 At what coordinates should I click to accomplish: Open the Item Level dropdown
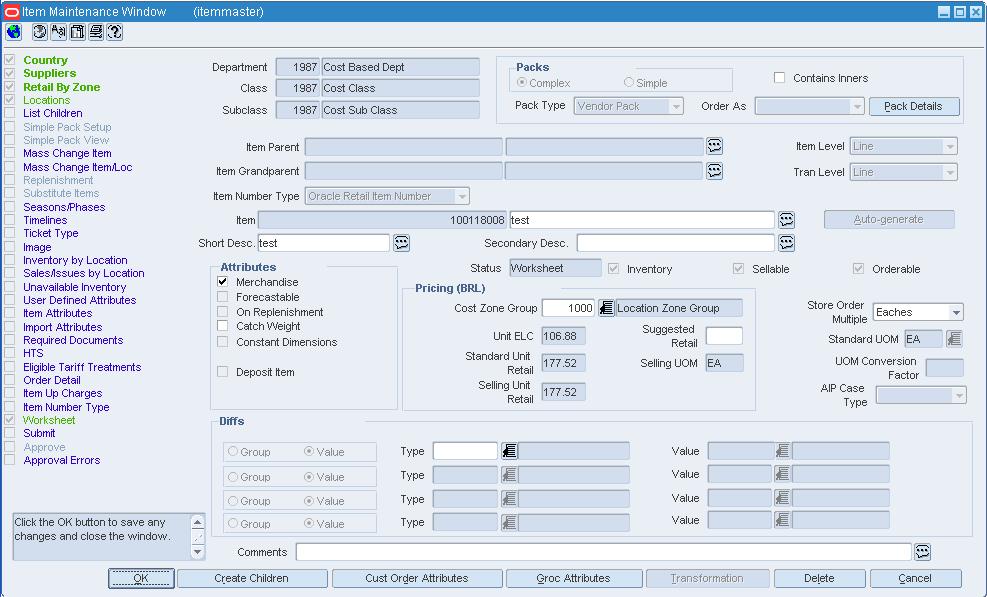[950, 146]
